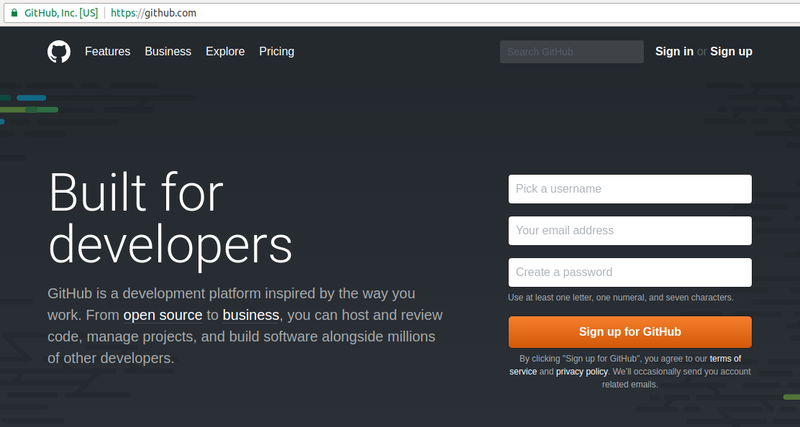Click the orange Sign up for GitHub button
This screenshot has height=427, width=800.
630,332
